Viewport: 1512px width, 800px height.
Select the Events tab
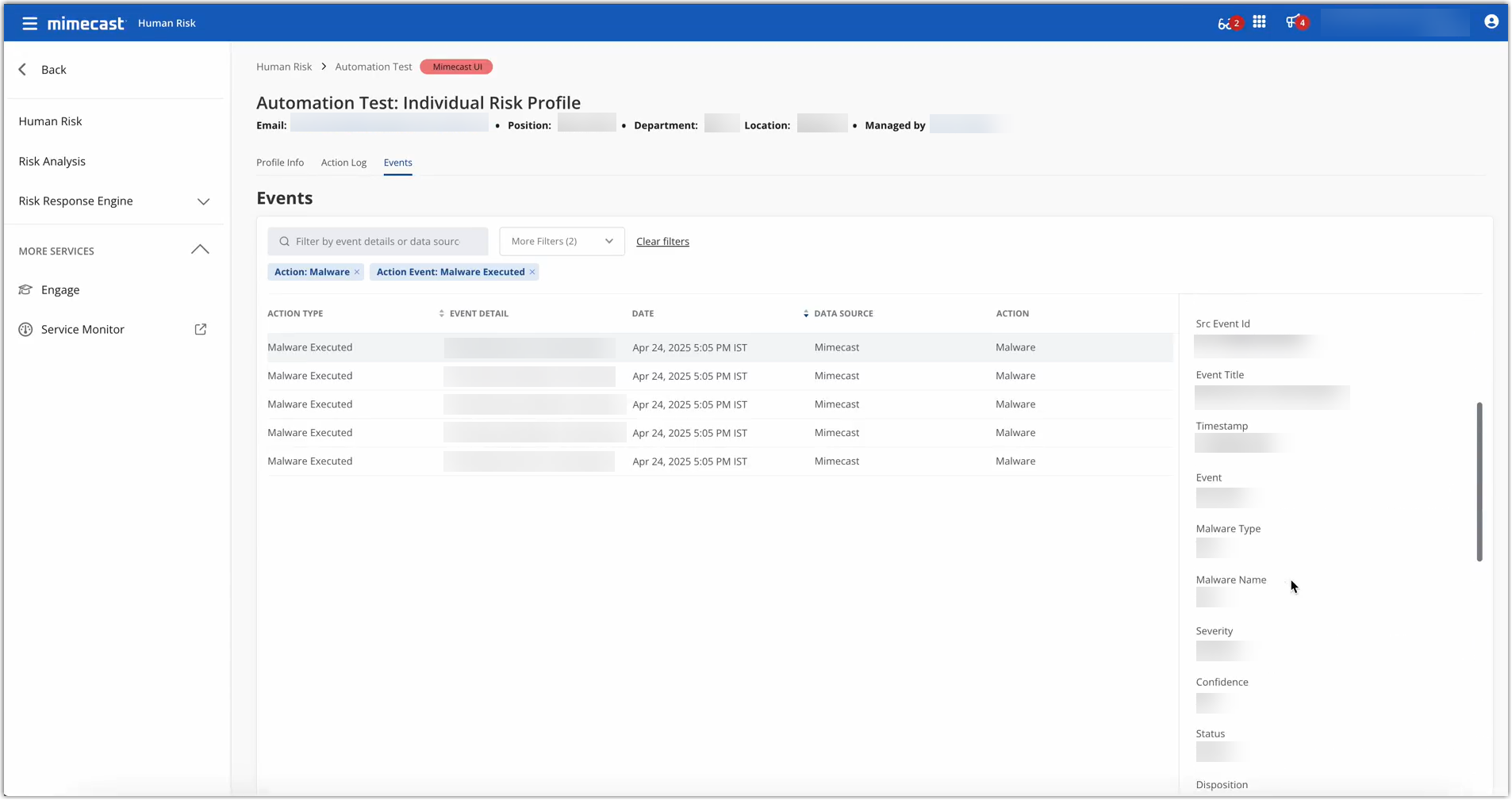pyautogui.click(x=397, y=163)
